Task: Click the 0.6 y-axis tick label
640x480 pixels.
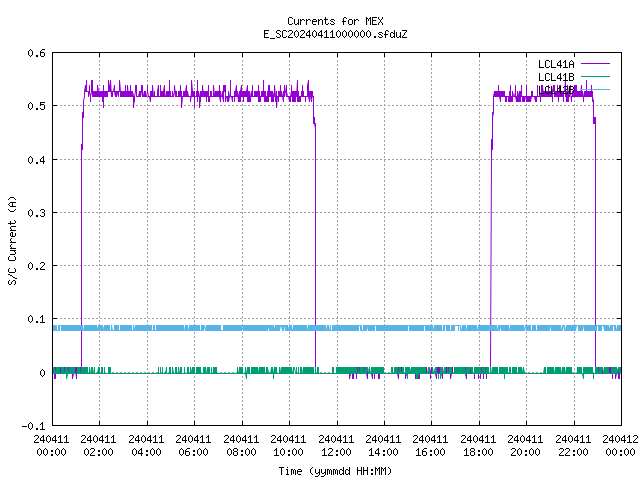Action: pos(36,53)
